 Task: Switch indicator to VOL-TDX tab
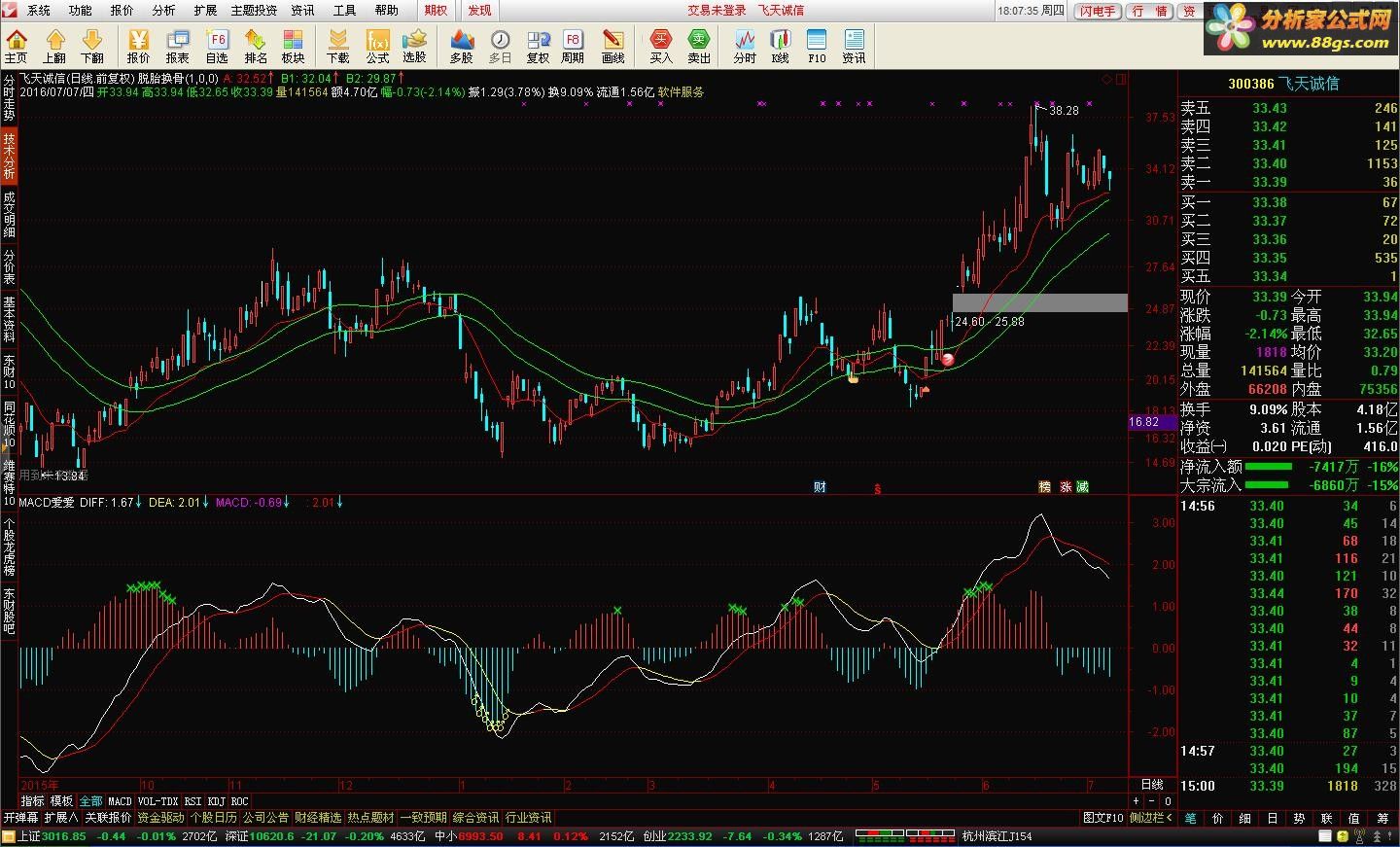(x=158, y=801)
